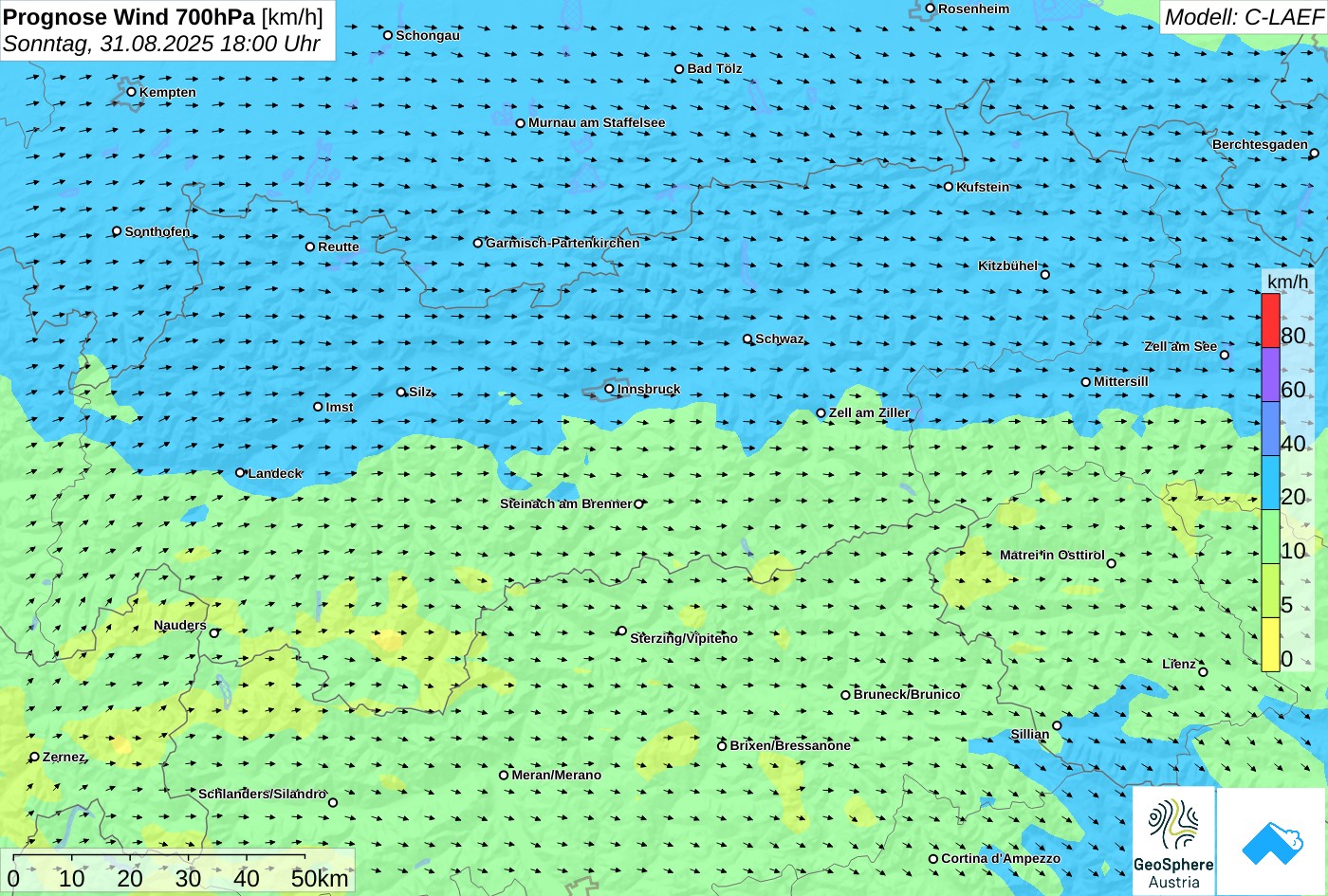Click the 'Brixen/Bressanone' label
Screen dimensions: 1328x896
tap(790, 745)
